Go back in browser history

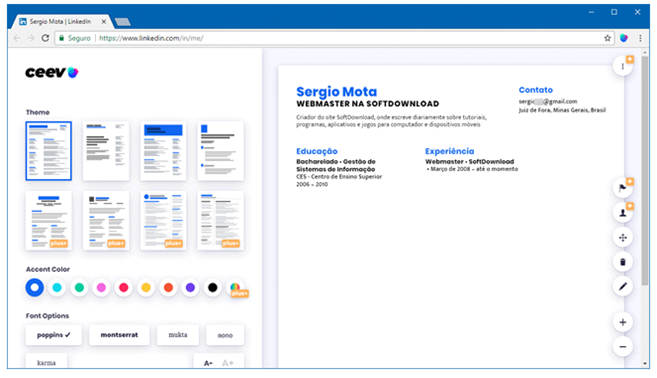(17, 38)
